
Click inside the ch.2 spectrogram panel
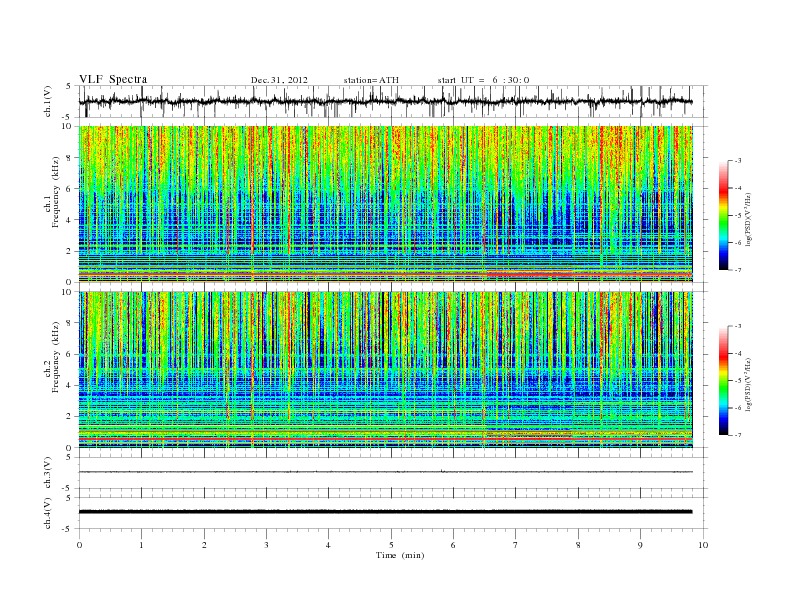point(385,370)
